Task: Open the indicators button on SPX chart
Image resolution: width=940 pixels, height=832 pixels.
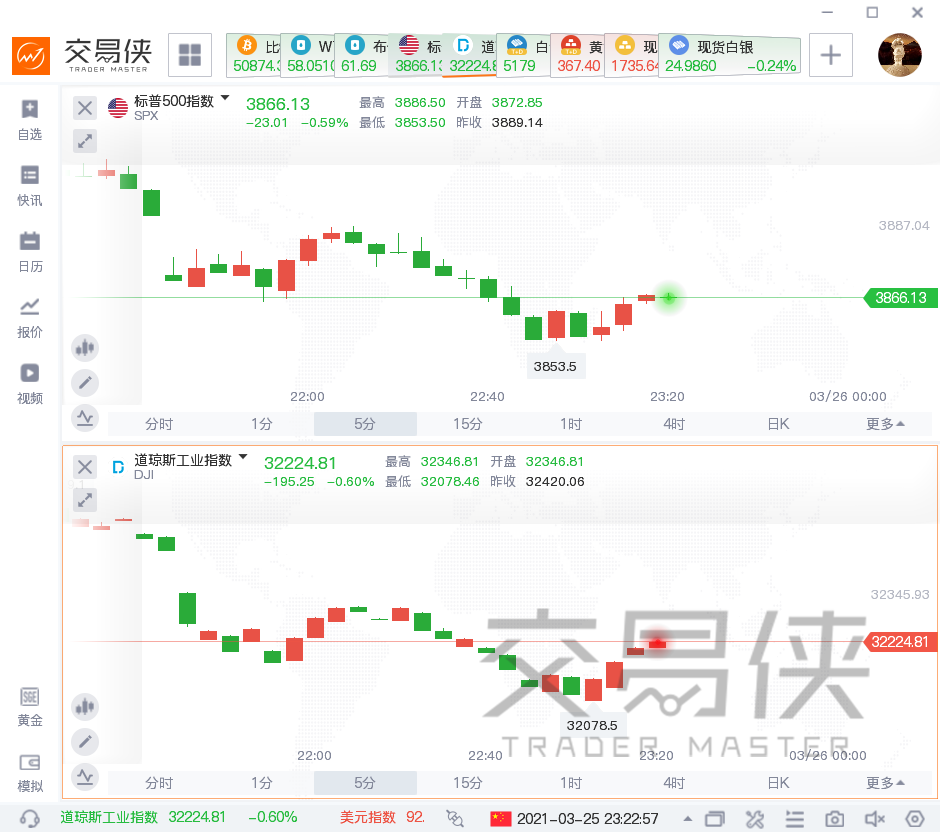Action: coord(85,418)
